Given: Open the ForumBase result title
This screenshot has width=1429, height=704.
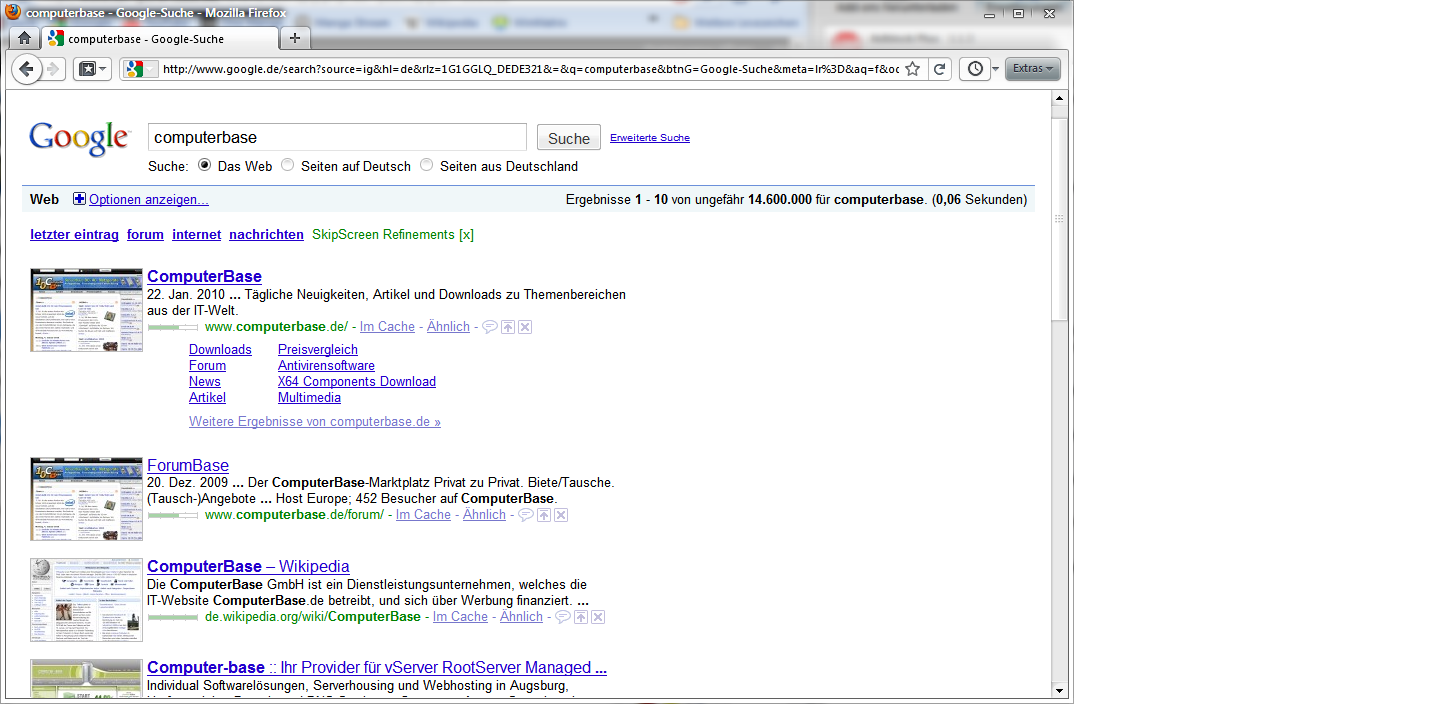Looking at the screenshot, I should 188,465.
